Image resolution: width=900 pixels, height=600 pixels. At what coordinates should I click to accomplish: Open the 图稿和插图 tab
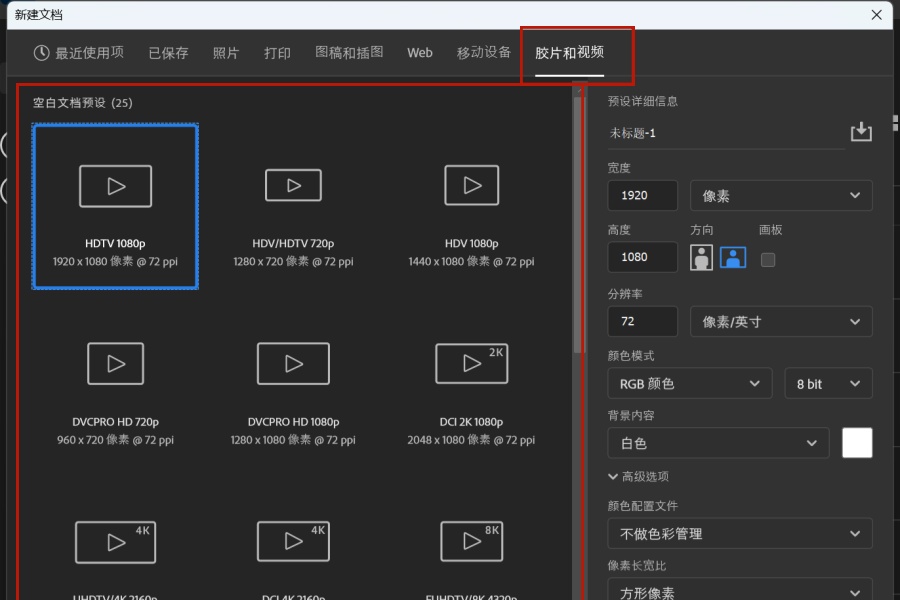click(349, 52)
